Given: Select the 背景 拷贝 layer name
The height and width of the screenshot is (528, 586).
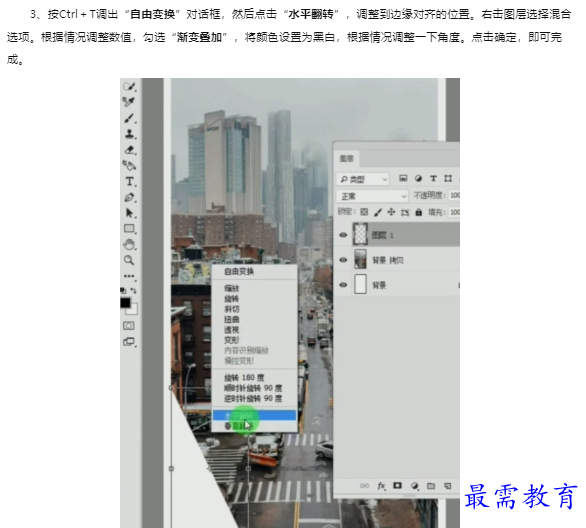Looking at the screenshot, I should pyautogui.click(x=388, y=260).
